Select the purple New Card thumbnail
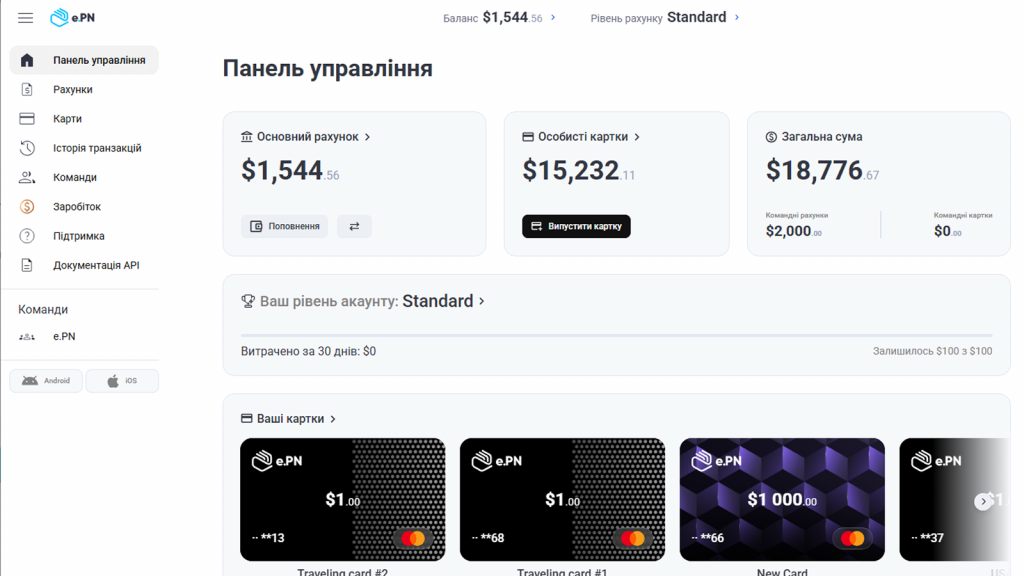The height and width of the screenshot is (576, 1024). pyautogui.click(x=782, y=499)
